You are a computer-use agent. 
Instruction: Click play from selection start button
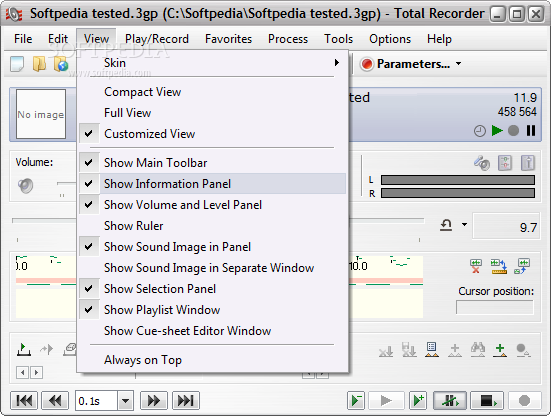[356, 401]
